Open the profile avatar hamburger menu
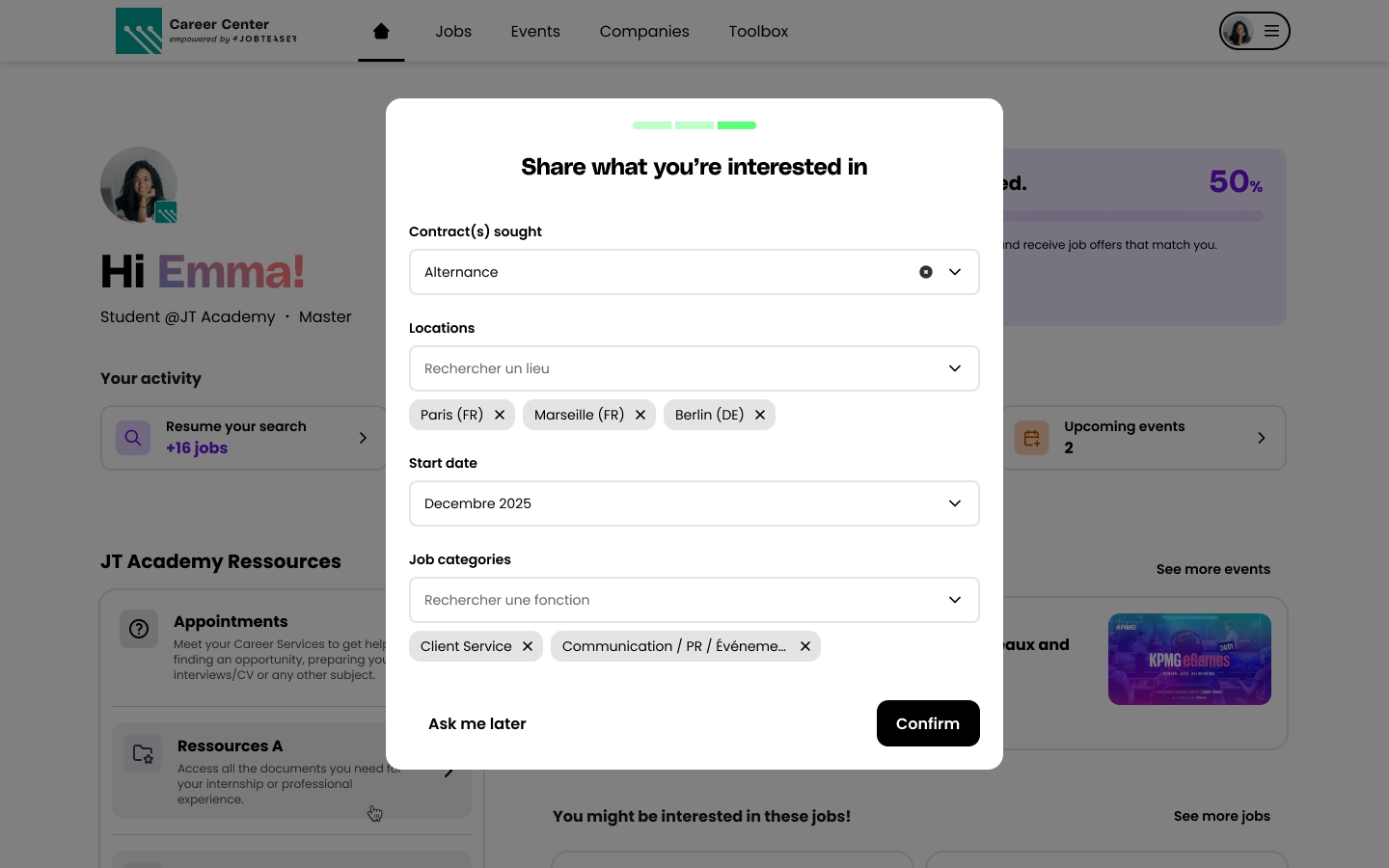This screenshot has width=1389, height=868. point(1271,31)
